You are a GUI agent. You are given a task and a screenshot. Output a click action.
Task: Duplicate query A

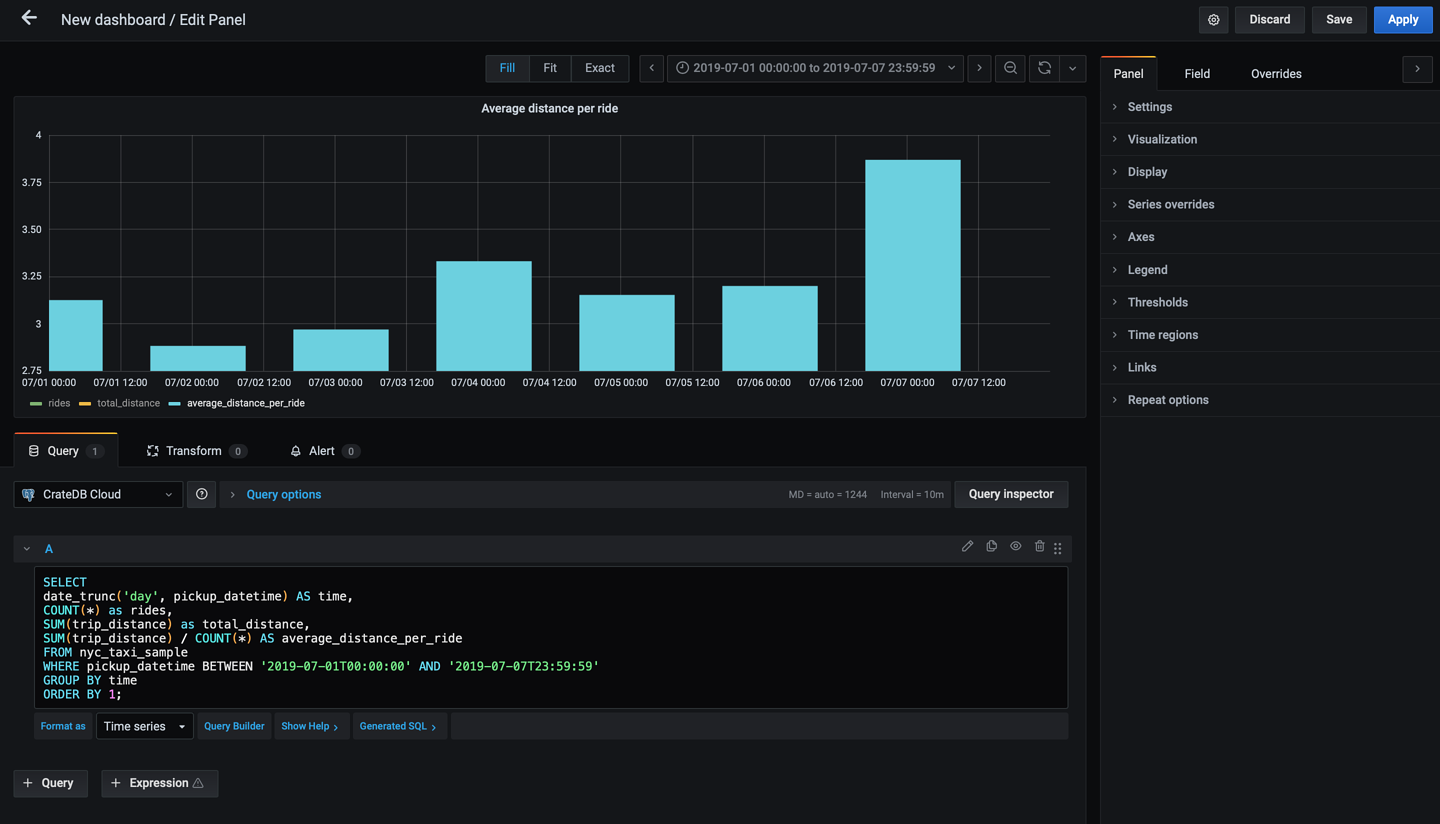click(x=992, y=546)
